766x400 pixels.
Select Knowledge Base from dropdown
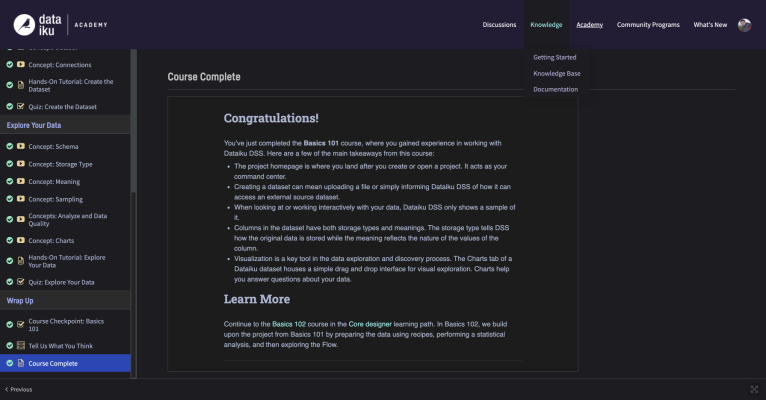[x=557, y=73]
